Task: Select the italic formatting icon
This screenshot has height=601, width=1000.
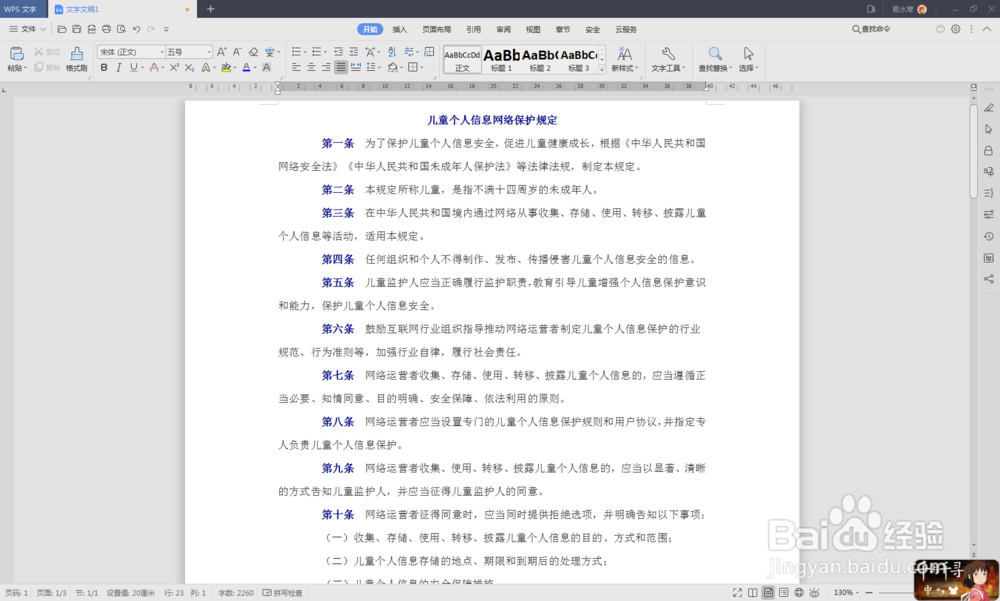Action: pos(119,66)
